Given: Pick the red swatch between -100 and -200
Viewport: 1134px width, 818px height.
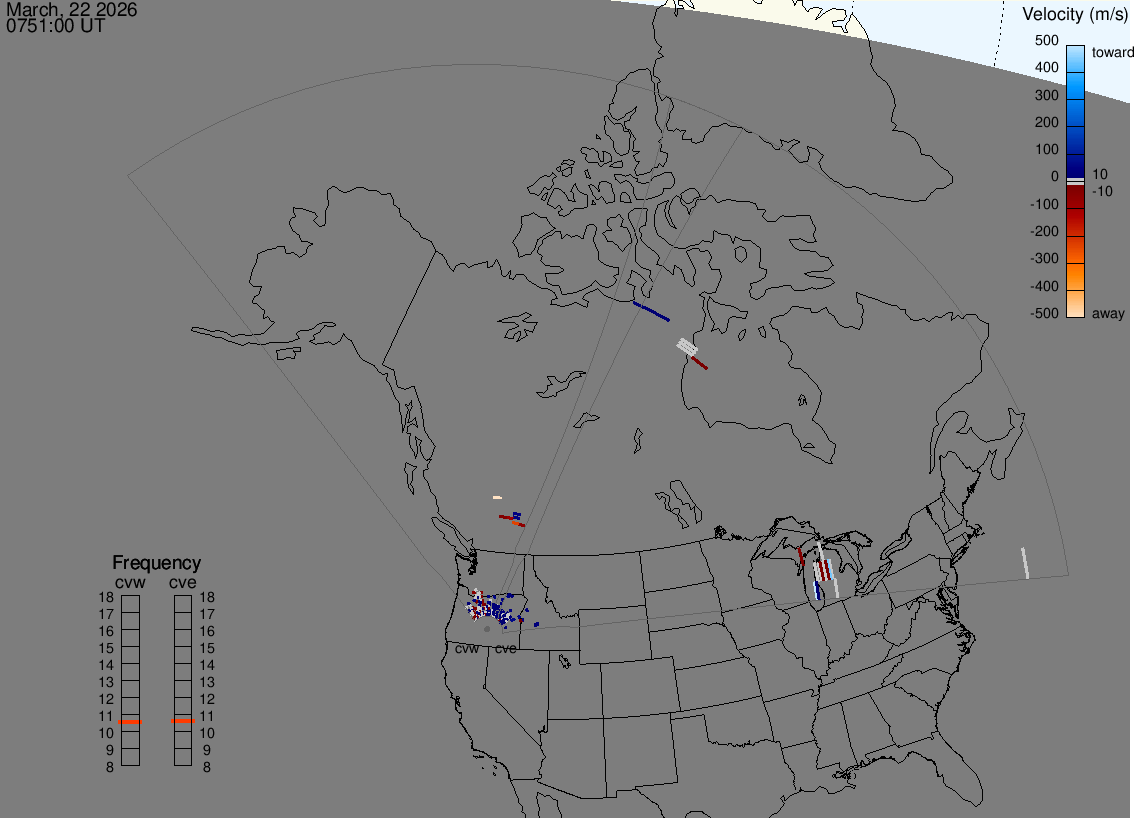Looking at the screenshot, I should (1075, 222).
